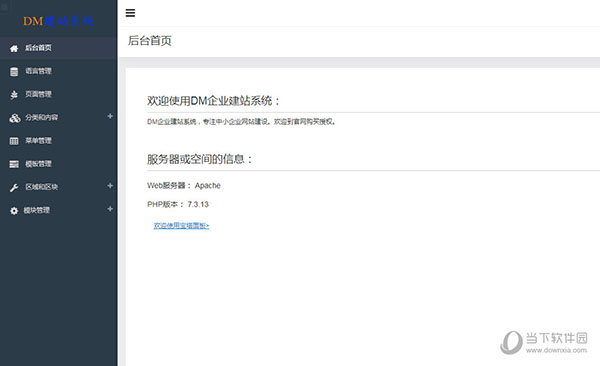
Task: Expand the 模块管理 submenu plus sign
Action: pyautogui.click(x=110, y=209)
